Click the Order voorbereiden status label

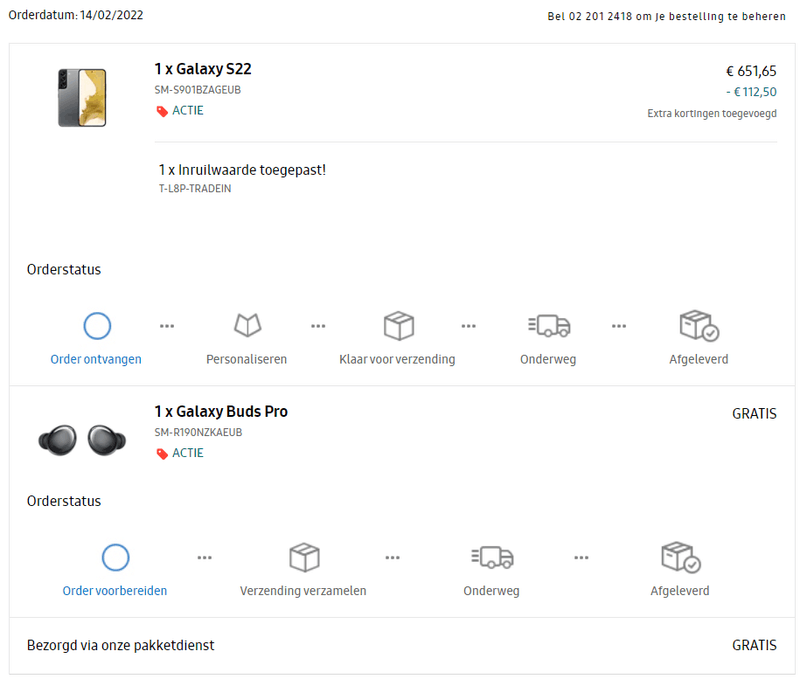[x=115, y=591]
